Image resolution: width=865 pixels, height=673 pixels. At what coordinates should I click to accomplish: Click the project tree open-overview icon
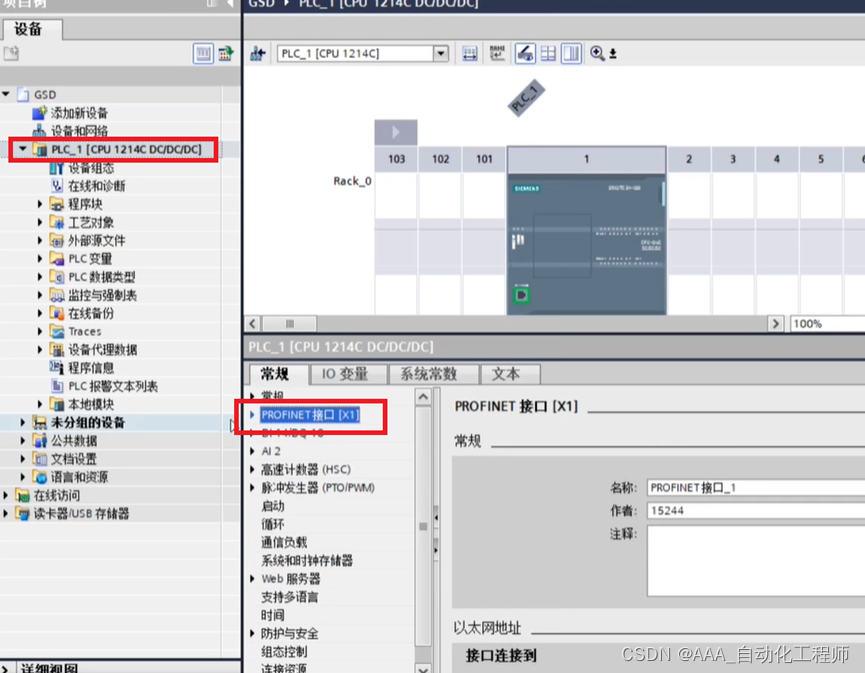tap(226, 54)
